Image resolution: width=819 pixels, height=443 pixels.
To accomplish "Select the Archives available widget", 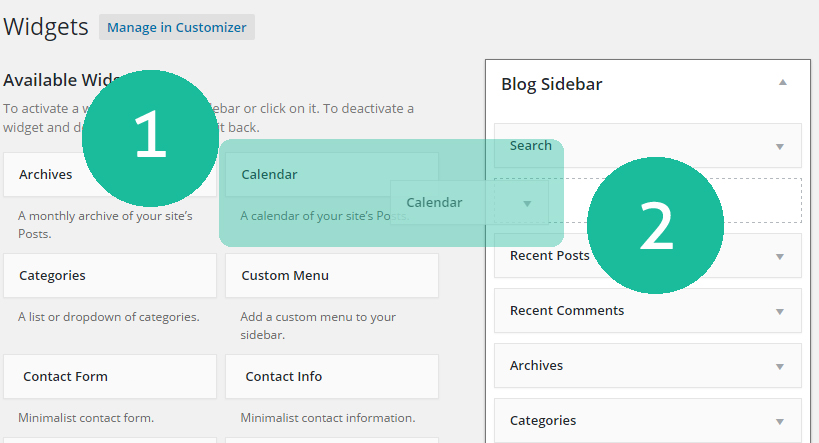I will tap(46, 174).
